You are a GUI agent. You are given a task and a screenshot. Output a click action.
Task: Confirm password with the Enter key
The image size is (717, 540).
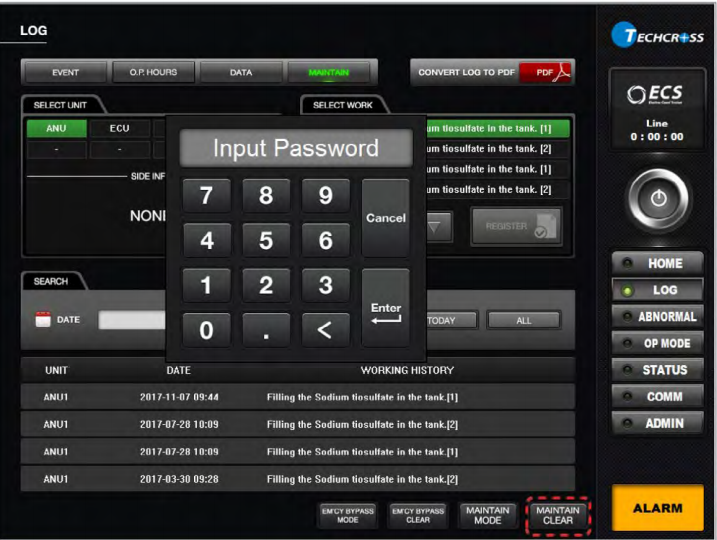tap(385, 308)
